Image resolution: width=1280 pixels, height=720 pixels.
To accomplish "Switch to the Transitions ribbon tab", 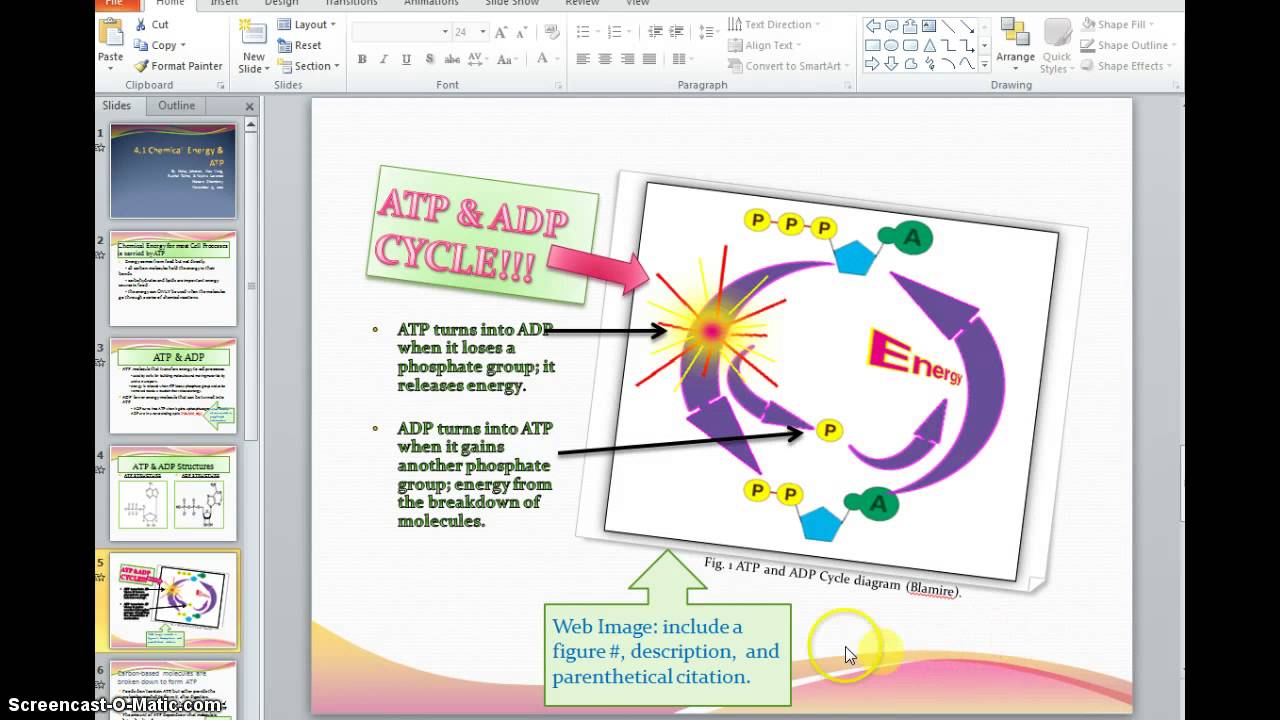I will tap(350, 3).
